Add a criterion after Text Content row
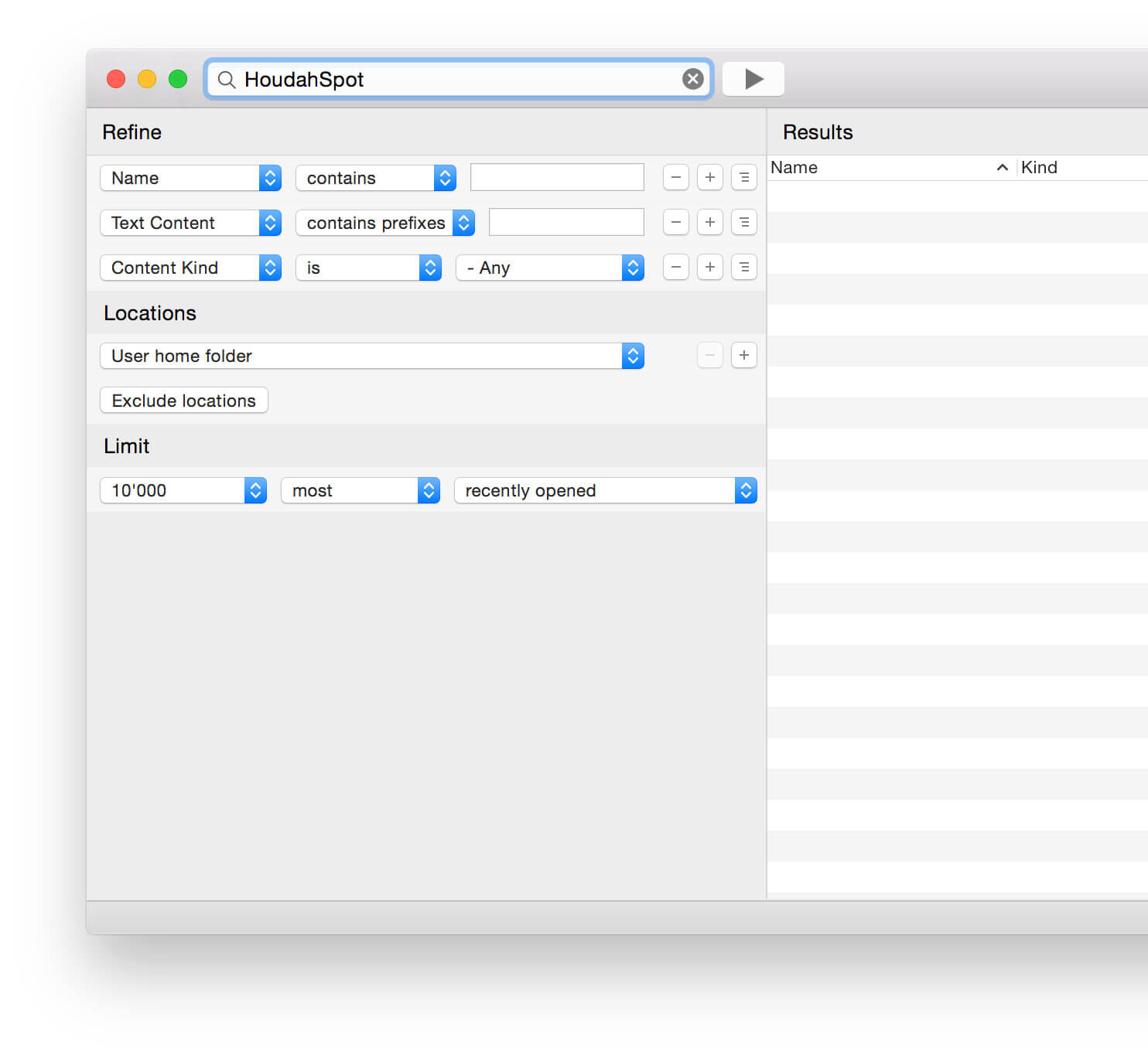The image size is (1148, 1058). (709, 222)
